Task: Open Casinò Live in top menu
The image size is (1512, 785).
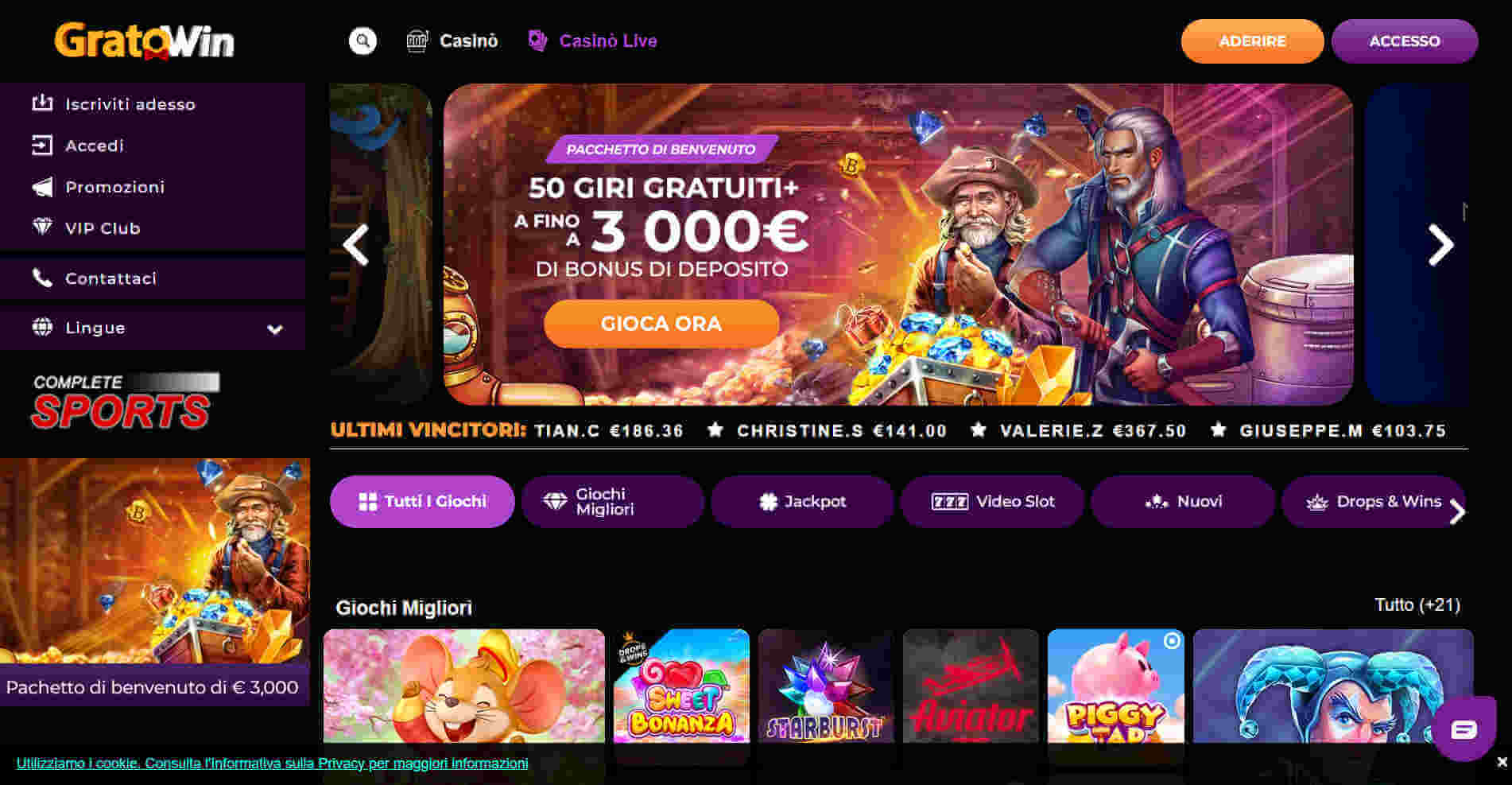Action: tap(593, 41)
